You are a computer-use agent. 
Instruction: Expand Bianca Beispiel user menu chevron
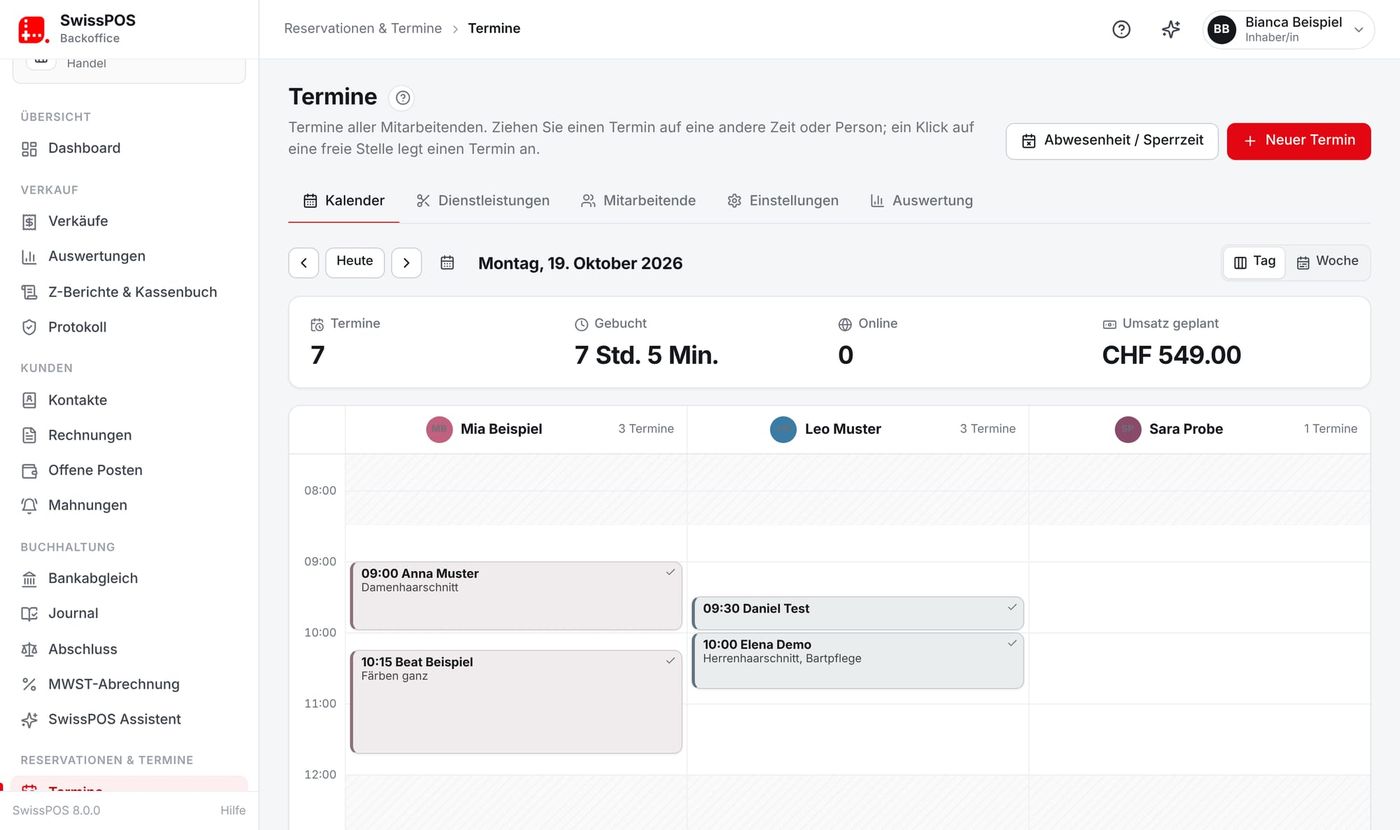tap(1359, 30)
